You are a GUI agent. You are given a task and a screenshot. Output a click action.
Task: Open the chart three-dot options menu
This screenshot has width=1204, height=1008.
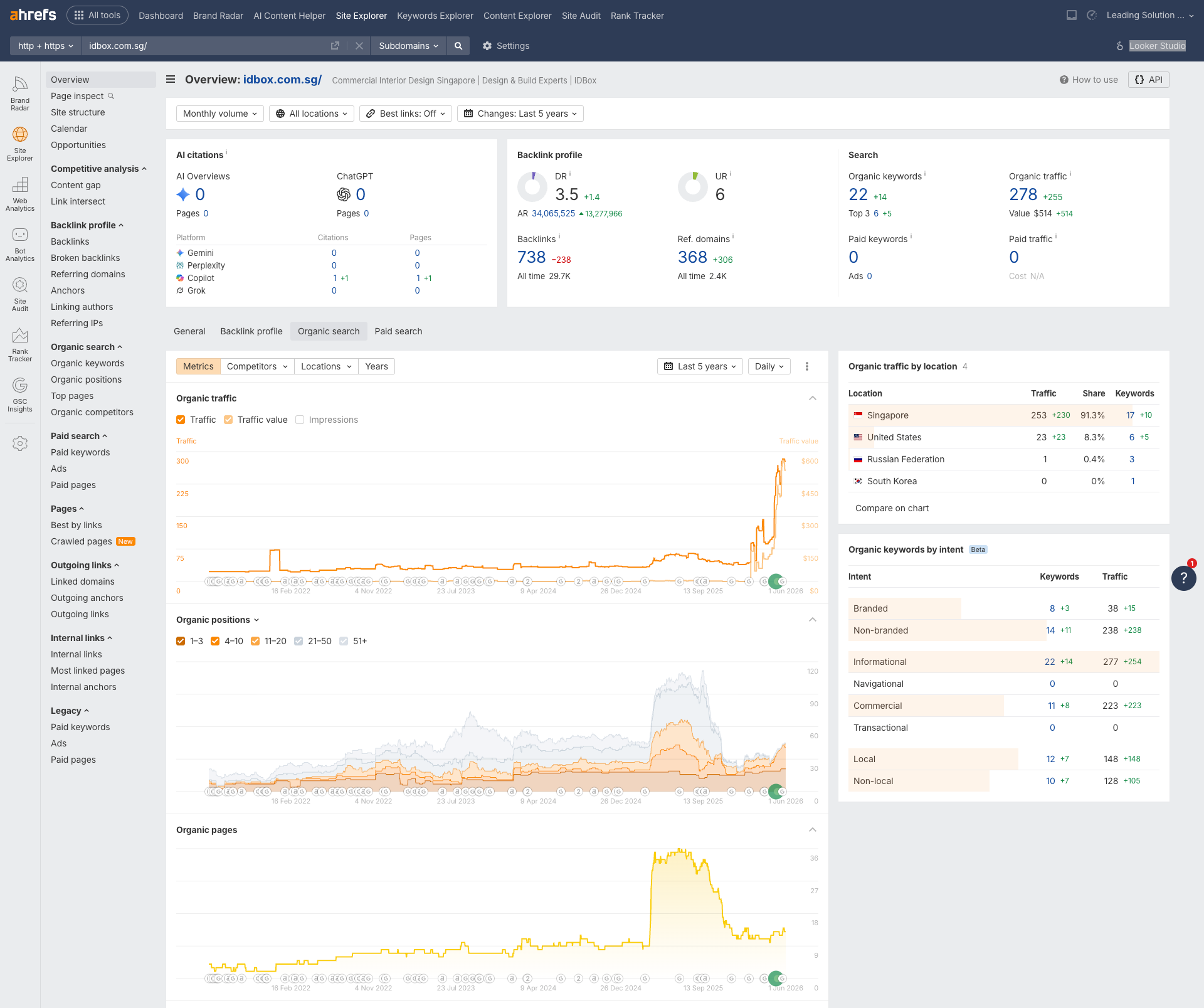pyautogui.click(x=807, y=366)
